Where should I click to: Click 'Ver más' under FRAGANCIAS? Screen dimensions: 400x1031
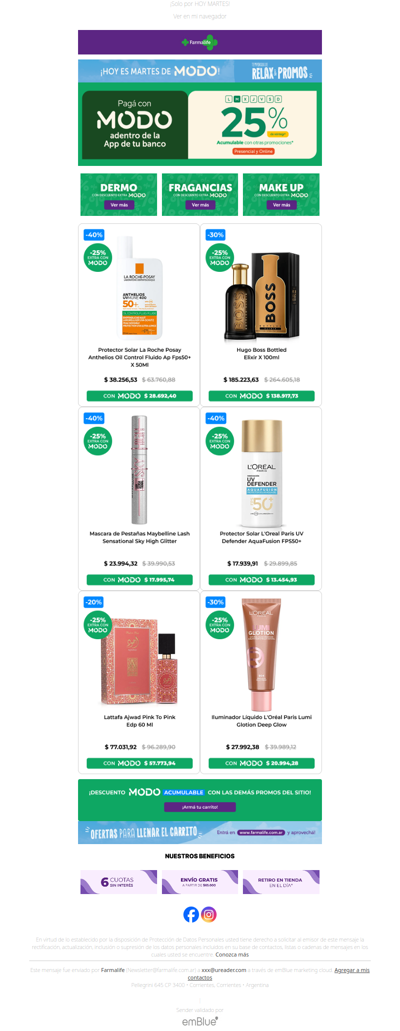(200, 205)
